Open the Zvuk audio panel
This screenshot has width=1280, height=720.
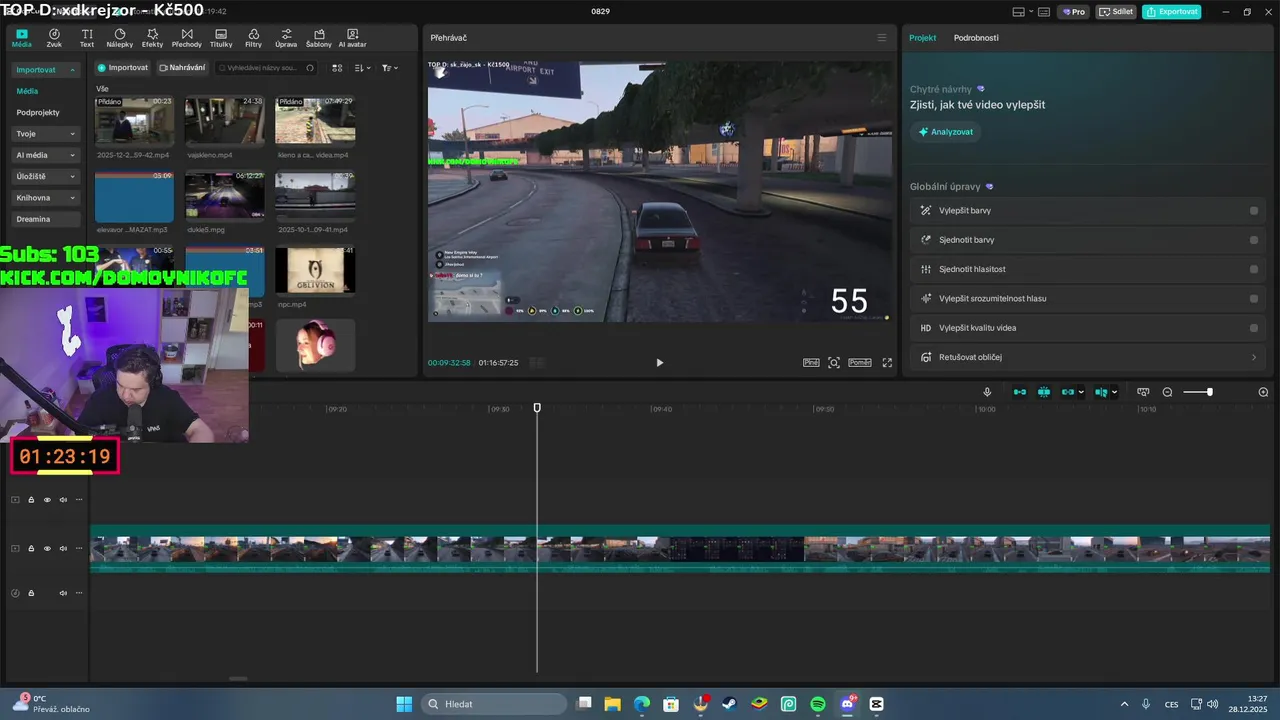tap(54, 38)
